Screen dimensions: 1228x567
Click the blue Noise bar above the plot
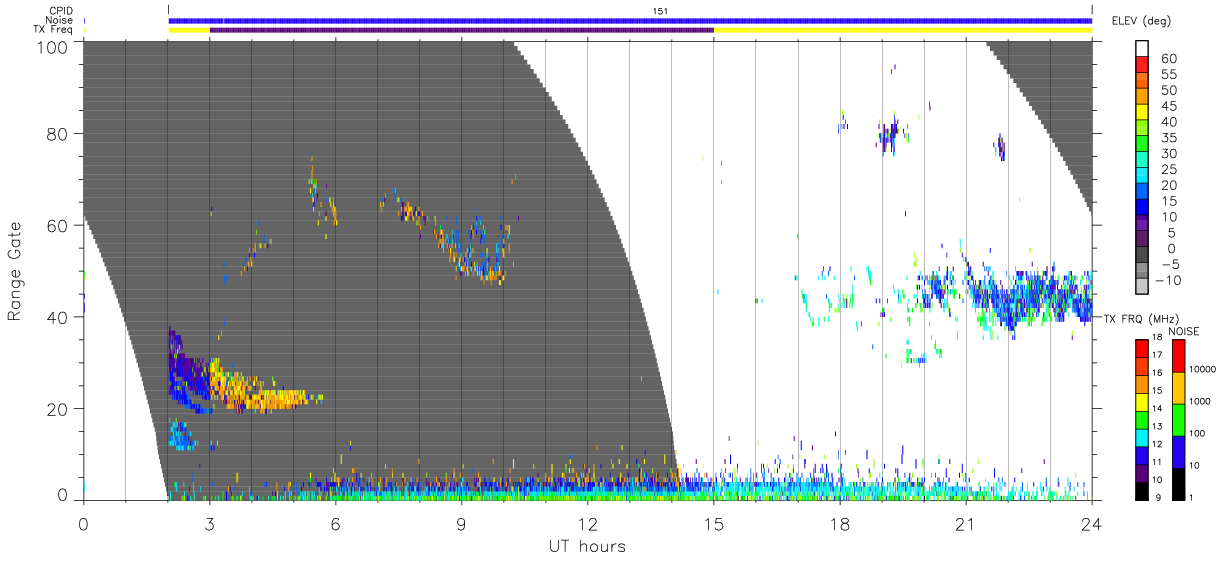coord(630,20)
